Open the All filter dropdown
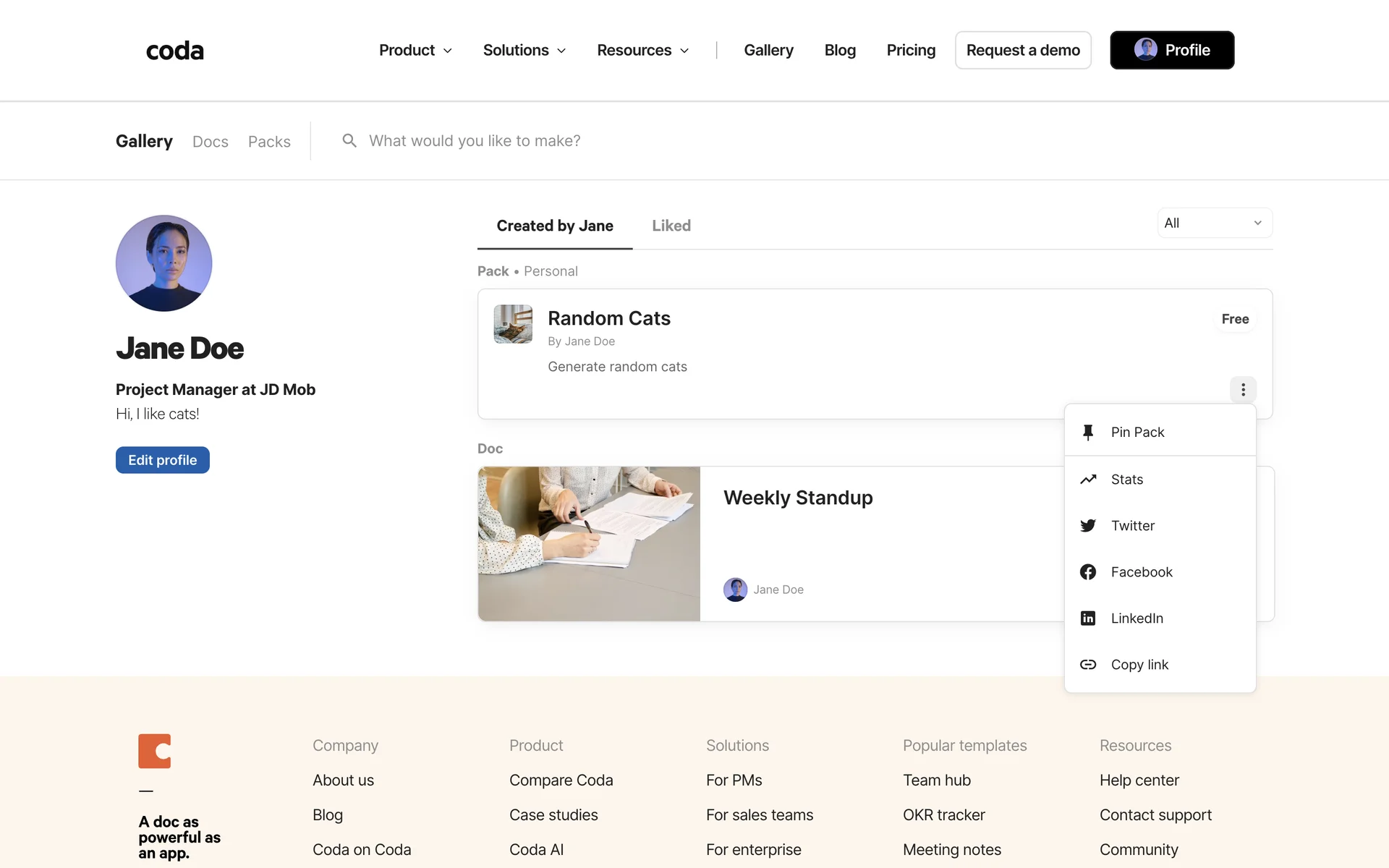The height and width of the screenshot is (868, 1389). [x=1214, y=224]
